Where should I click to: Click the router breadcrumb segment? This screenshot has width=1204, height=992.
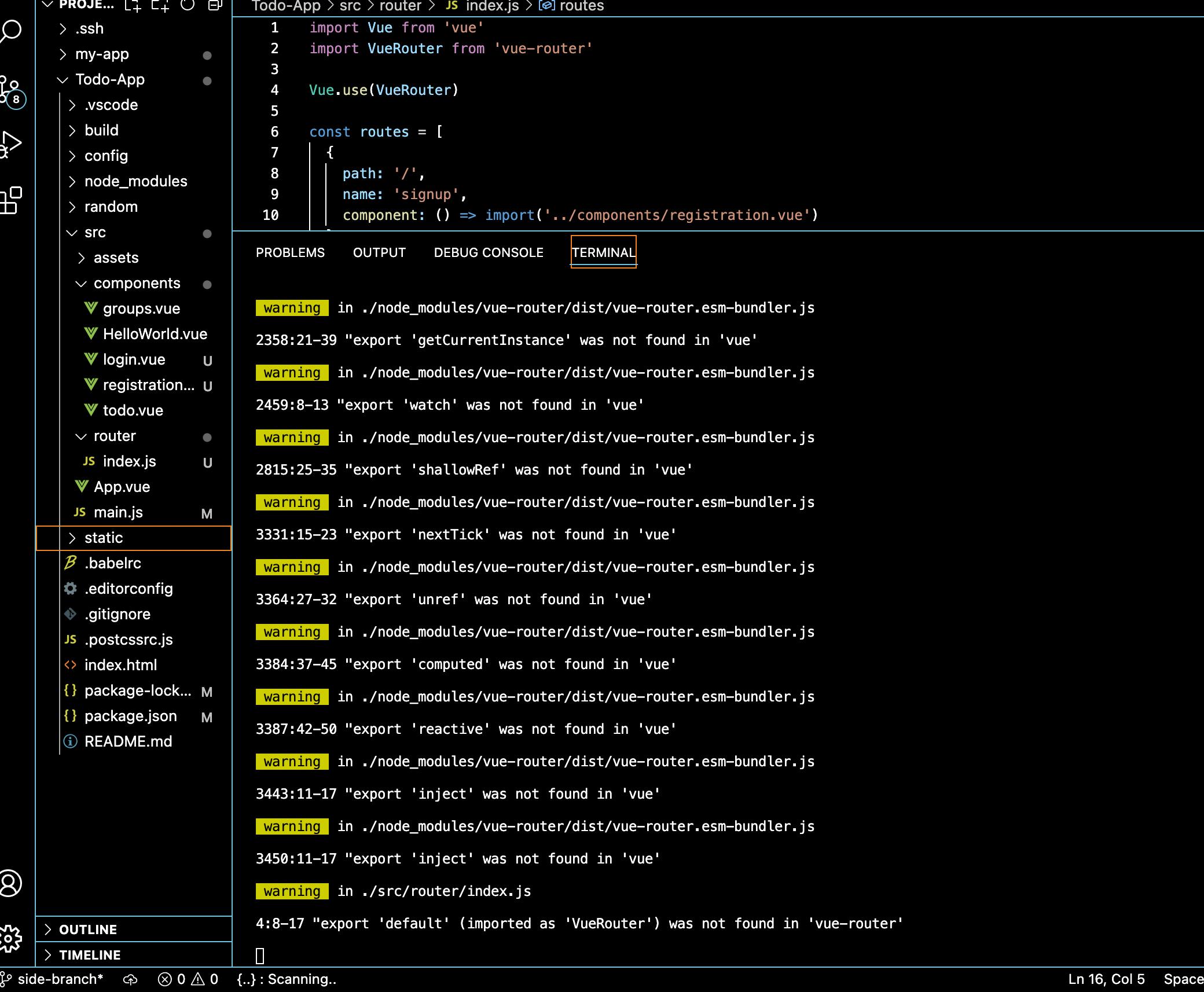coord(400,6)
